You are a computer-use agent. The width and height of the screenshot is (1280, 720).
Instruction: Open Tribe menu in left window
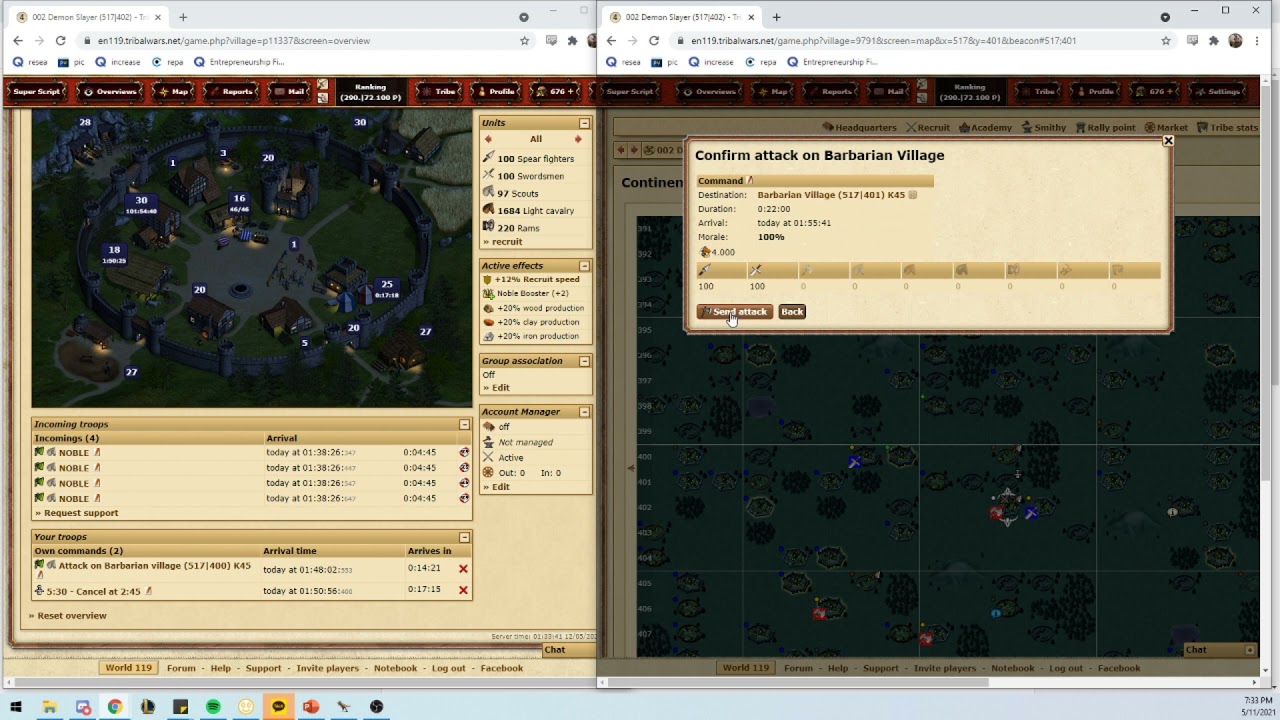[x=439, y=91]
